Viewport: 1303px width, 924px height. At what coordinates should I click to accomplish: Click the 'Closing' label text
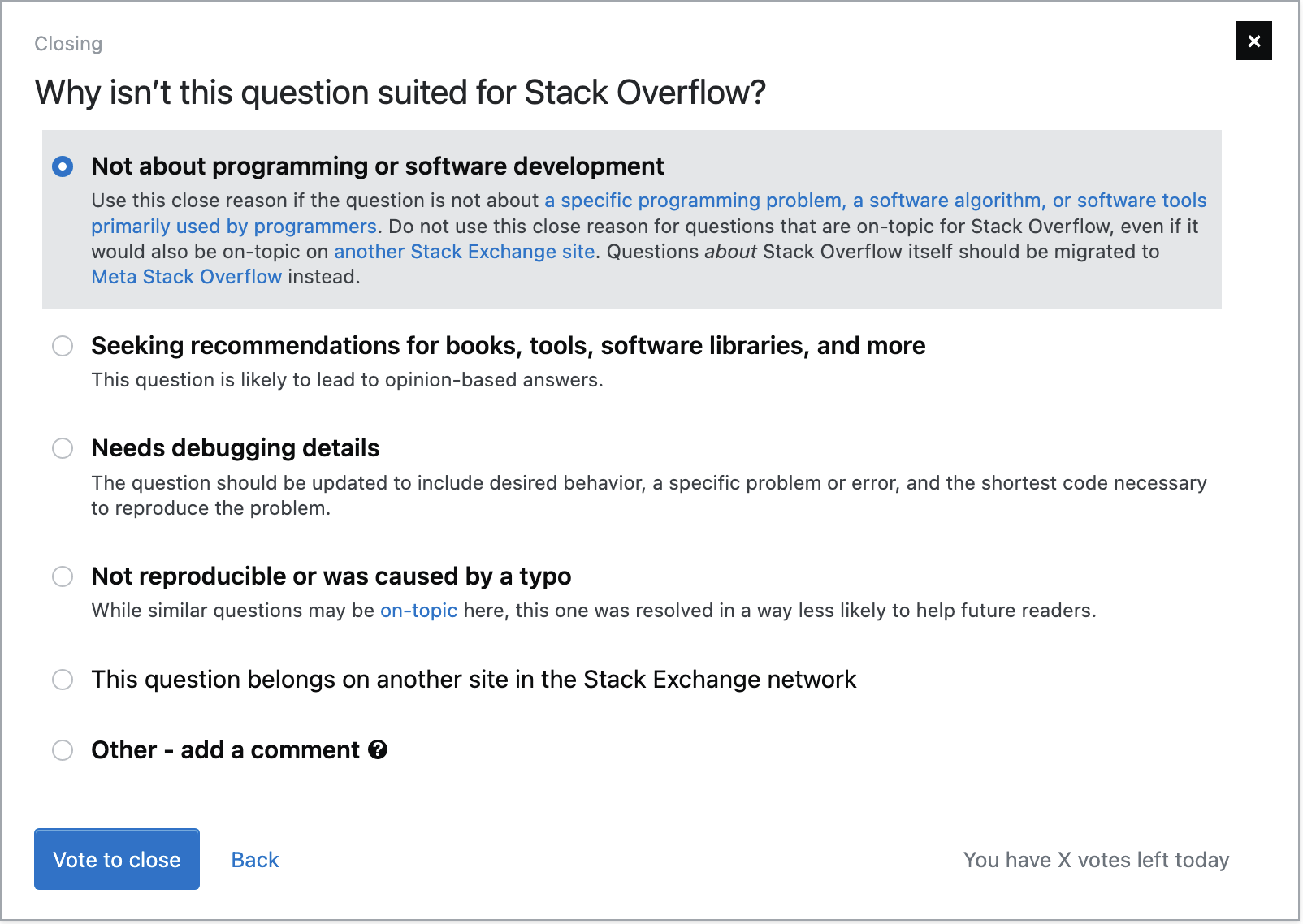click(x=68, y=44)
